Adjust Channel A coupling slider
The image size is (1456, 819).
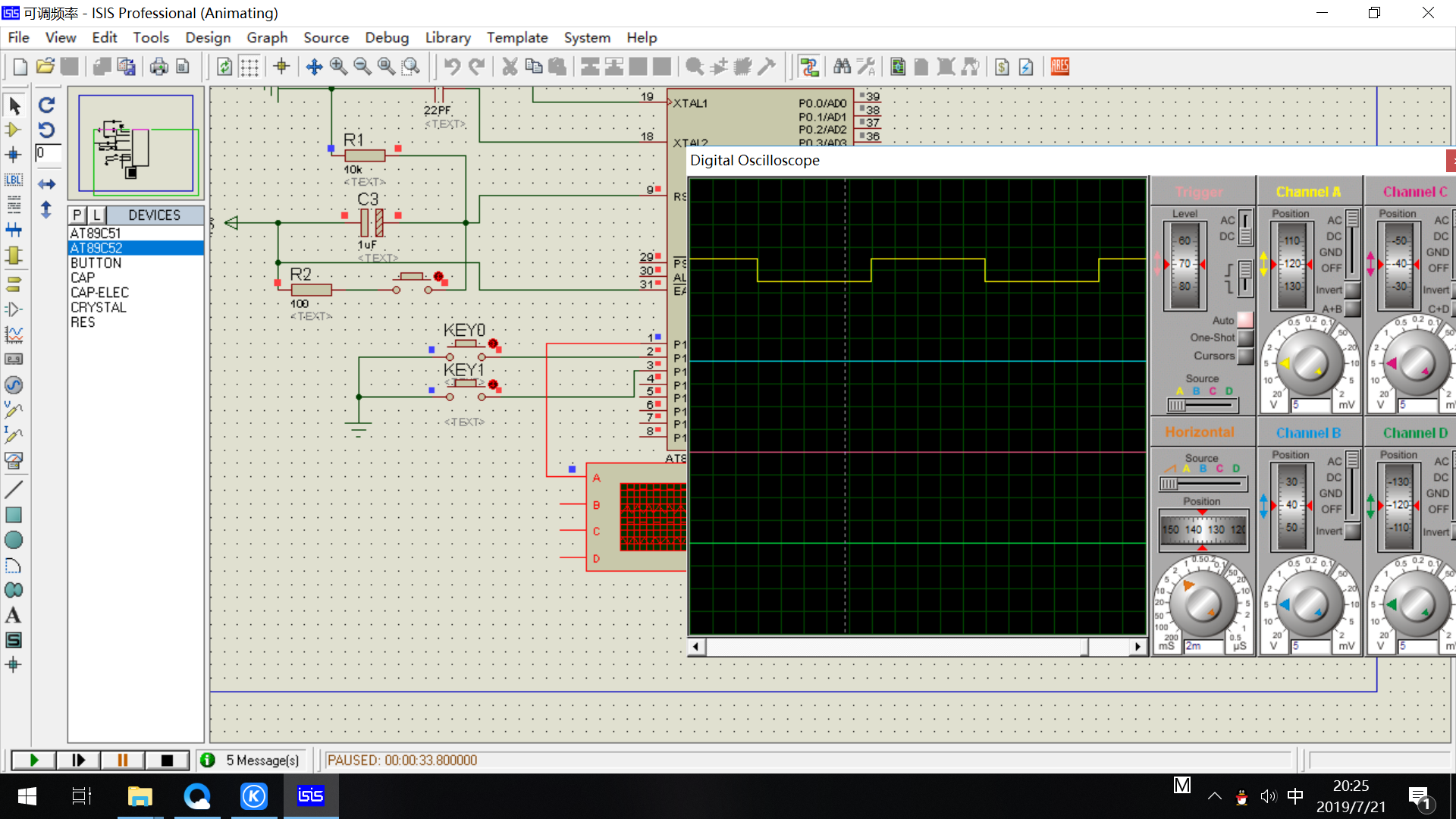coord(1352,244)
